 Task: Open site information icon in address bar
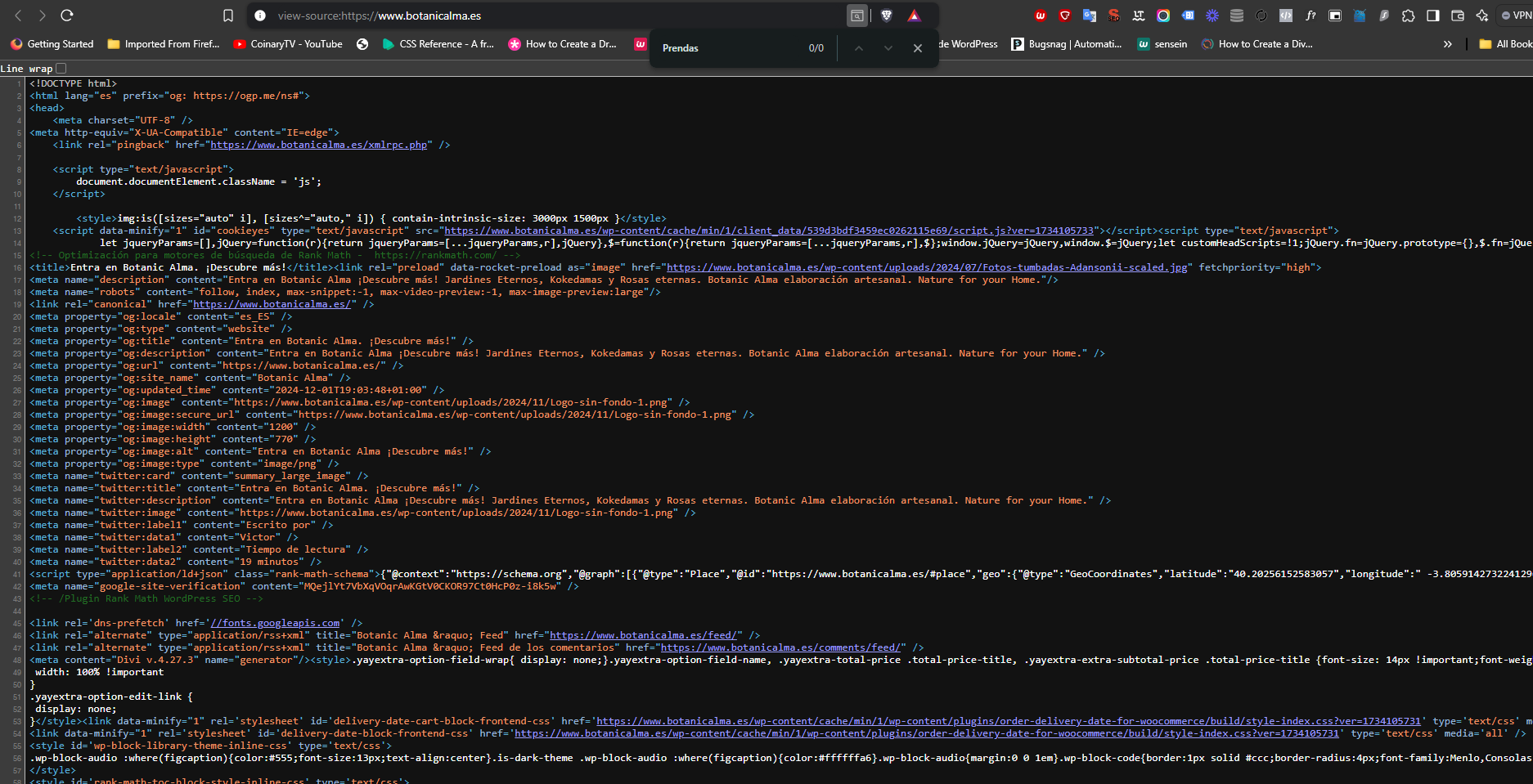point(260,16)
